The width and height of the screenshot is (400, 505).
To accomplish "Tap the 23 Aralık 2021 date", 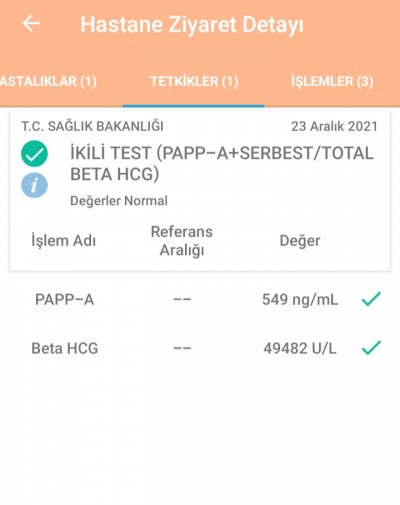I will (x=334, y=126).
